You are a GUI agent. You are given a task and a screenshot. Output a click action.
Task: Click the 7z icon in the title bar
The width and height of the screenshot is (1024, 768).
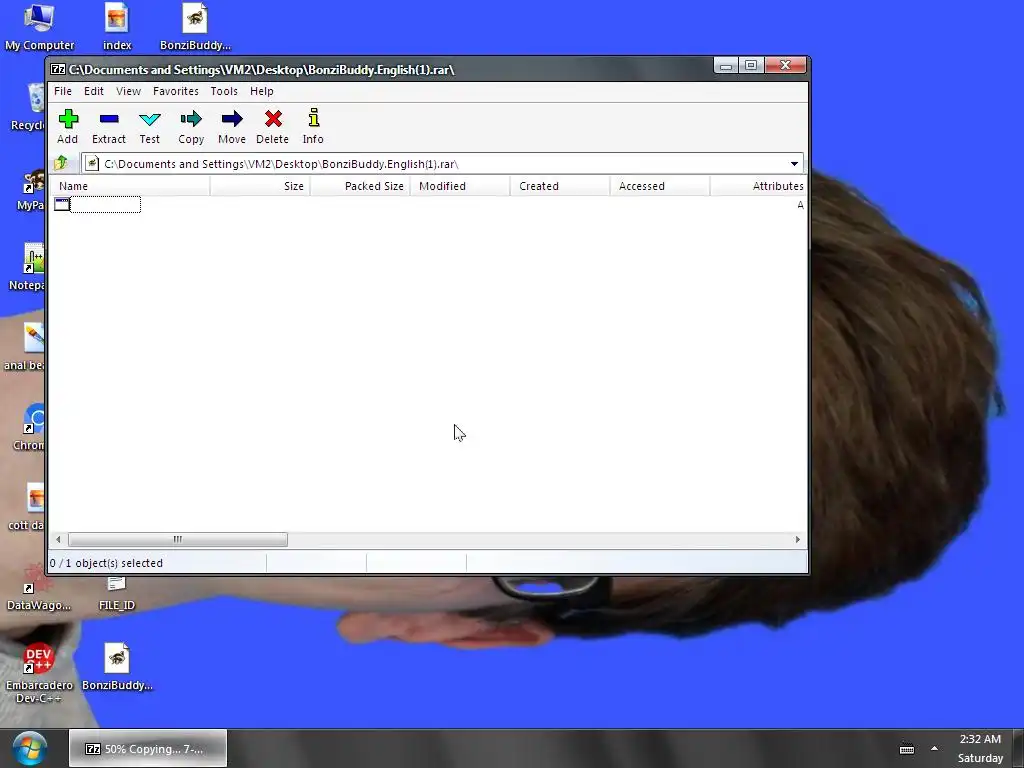pos(58,69)
